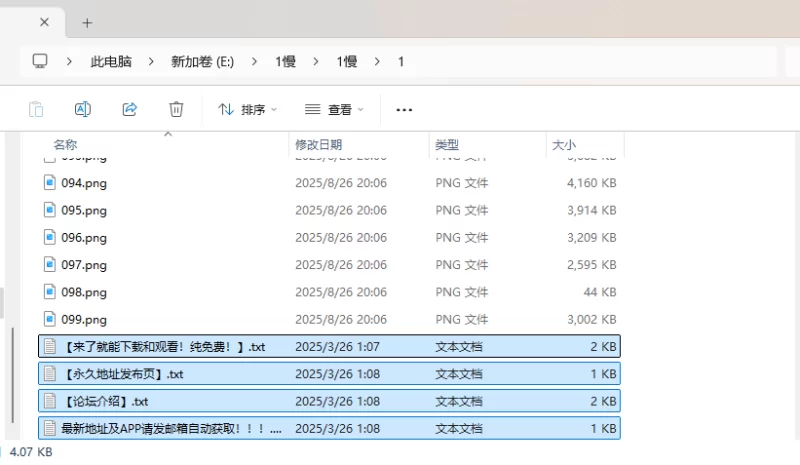
Task: Click the 097.png file icon
Action: (49, 264)
